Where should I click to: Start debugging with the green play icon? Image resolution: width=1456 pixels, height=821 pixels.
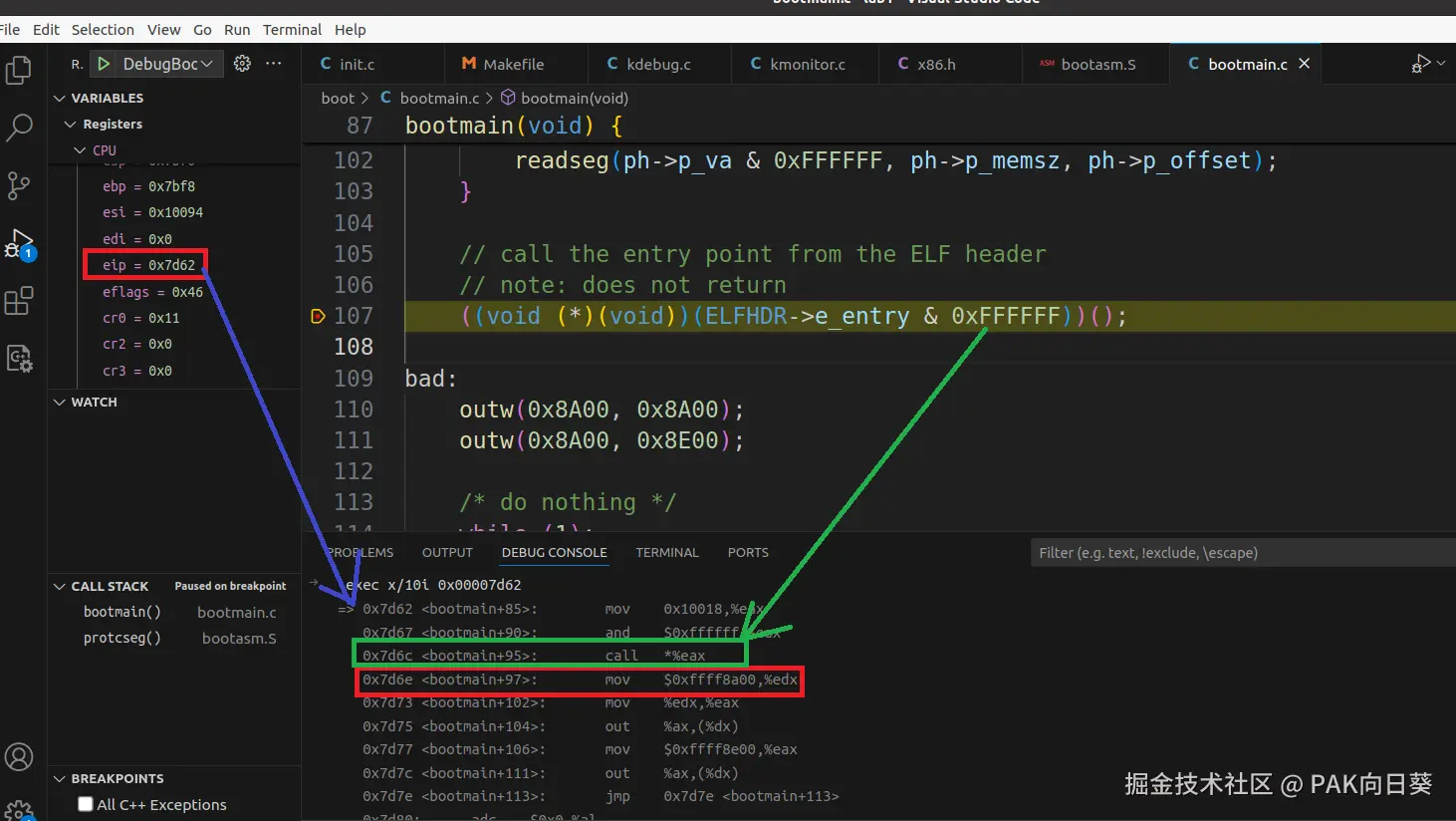point(104,64)
